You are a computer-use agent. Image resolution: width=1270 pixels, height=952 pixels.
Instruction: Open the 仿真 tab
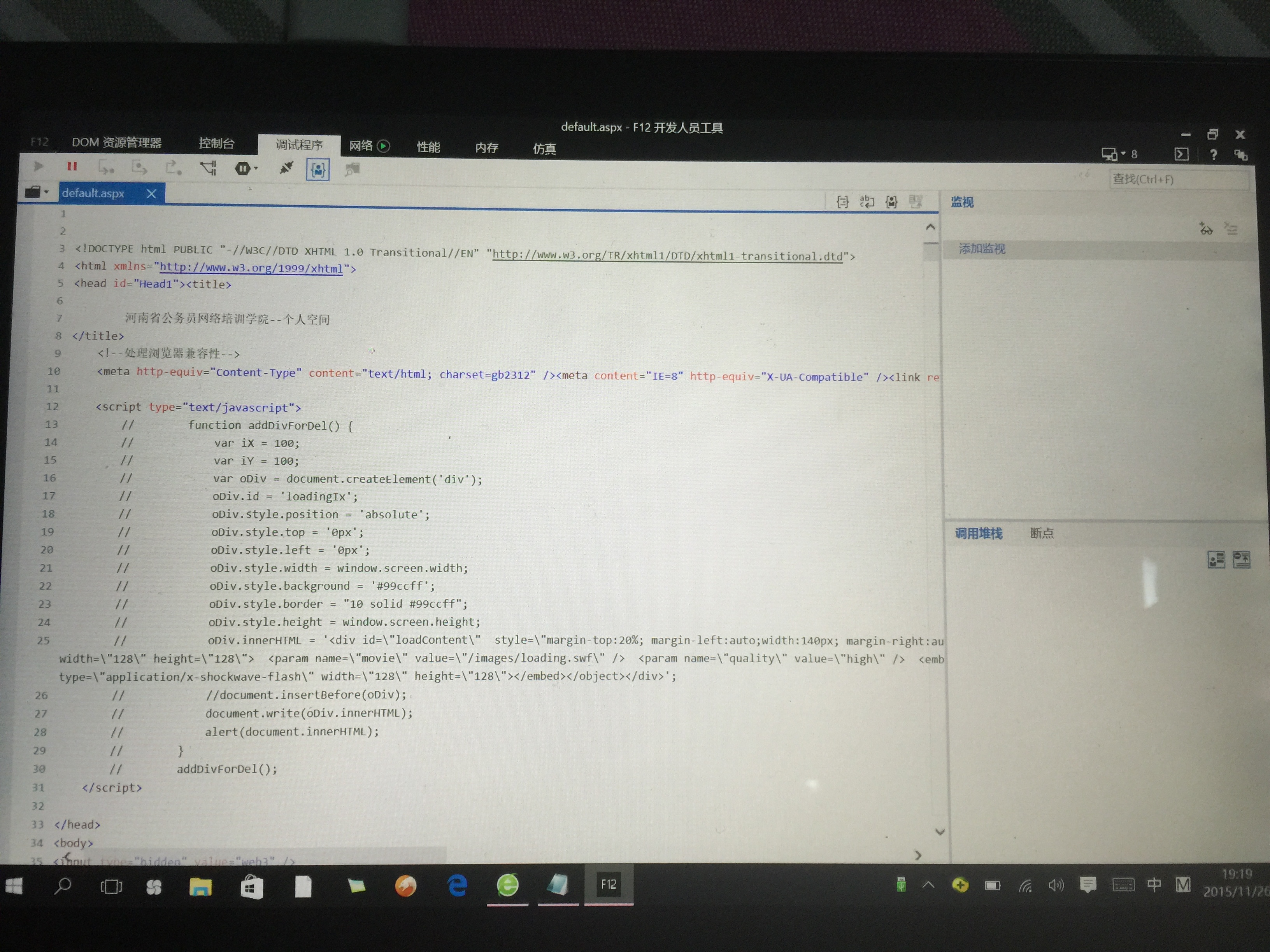(544, 149)
